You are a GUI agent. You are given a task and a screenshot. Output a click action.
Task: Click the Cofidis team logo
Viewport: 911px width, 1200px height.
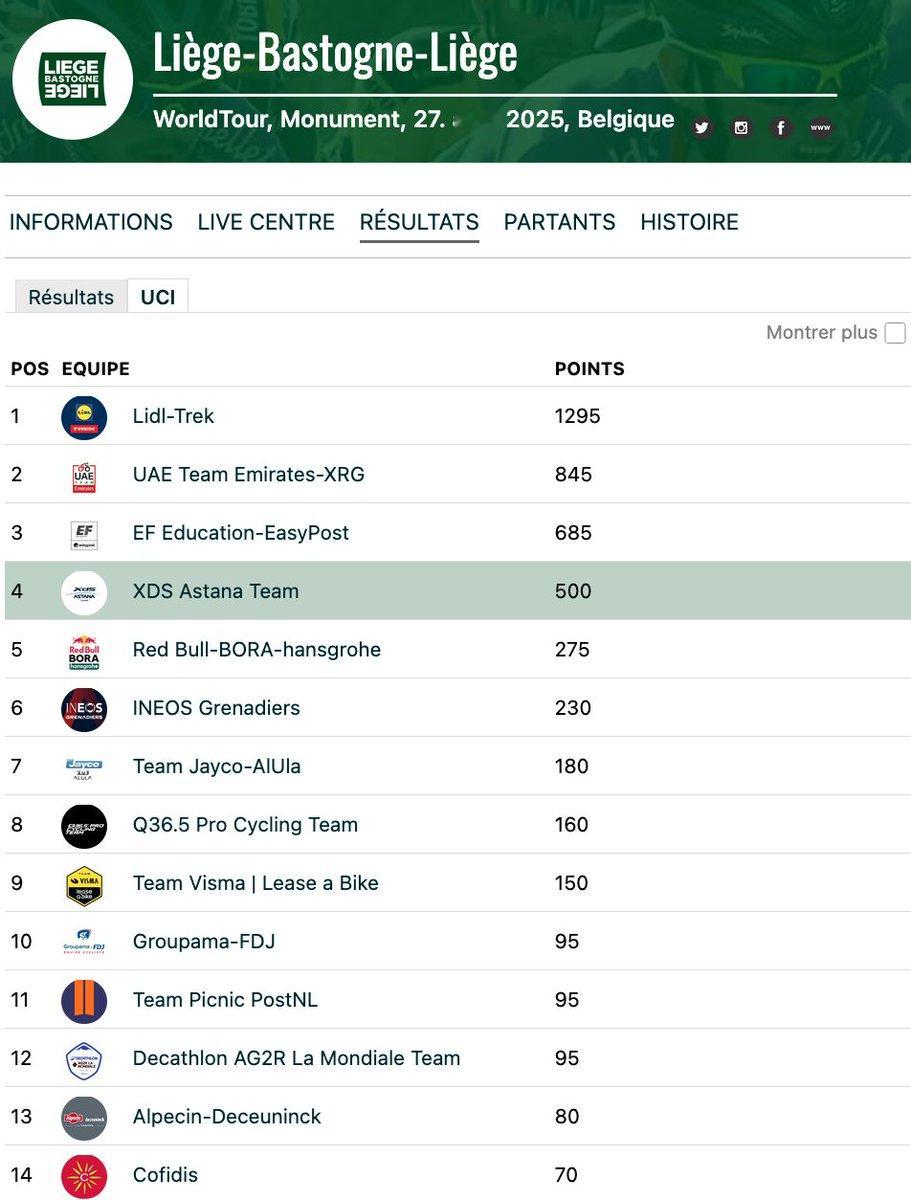tap(84, 1175)
